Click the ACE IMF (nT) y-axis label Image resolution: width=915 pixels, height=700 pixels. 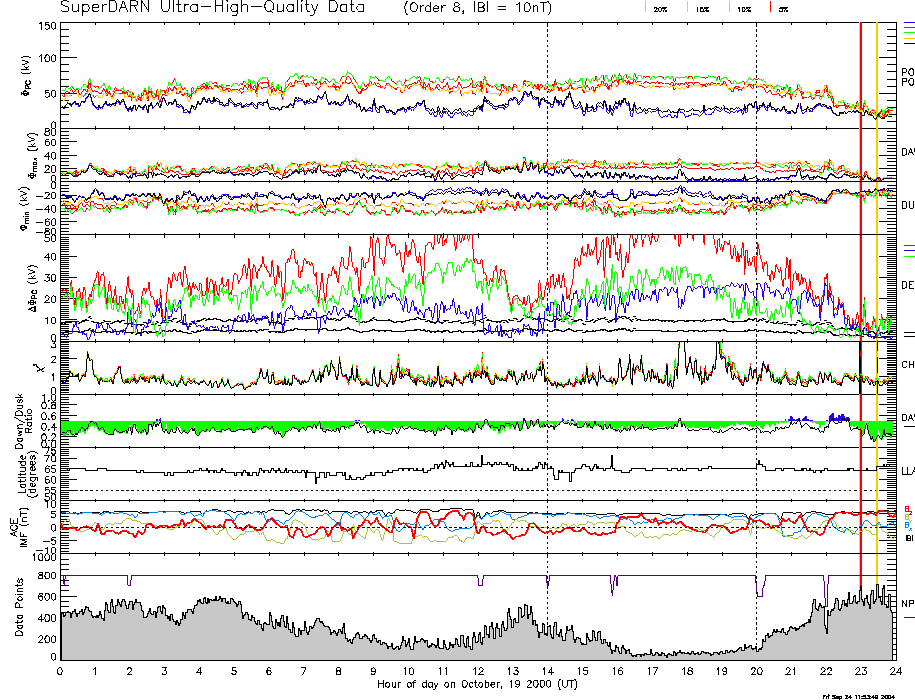pyautogui.click(x=18, y=527)
